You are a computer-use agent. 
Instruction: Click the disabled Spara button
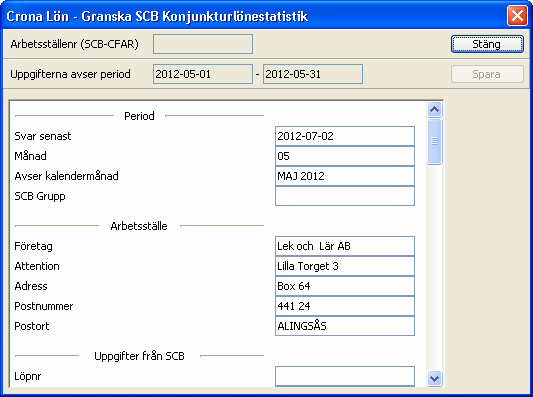coord(487,74)
